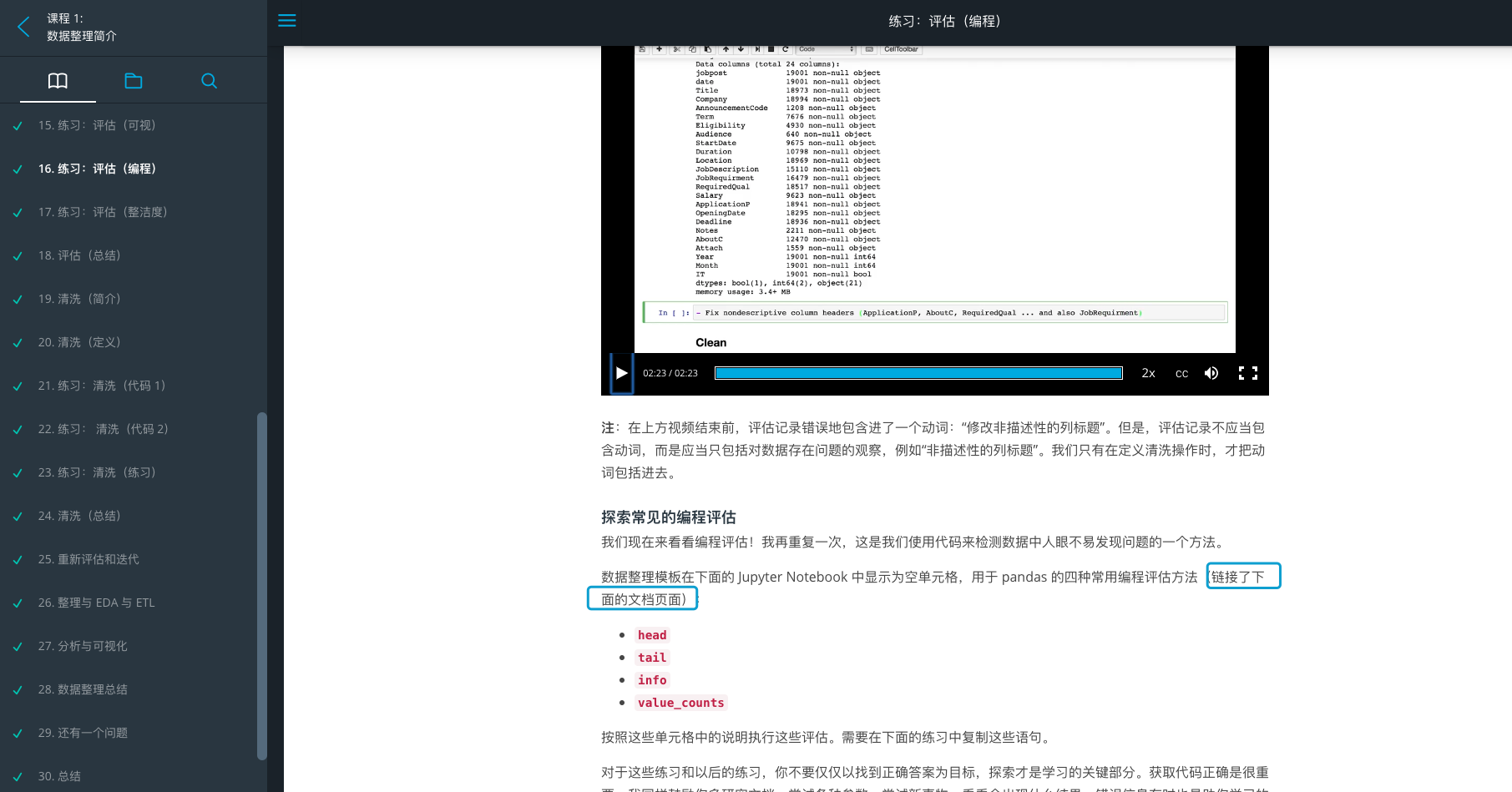This screenshot has height=792, width=1512.
Task: Toggle the completion checkmark for 24. 清洗（总结）
Action: click(x=18, y=516)
